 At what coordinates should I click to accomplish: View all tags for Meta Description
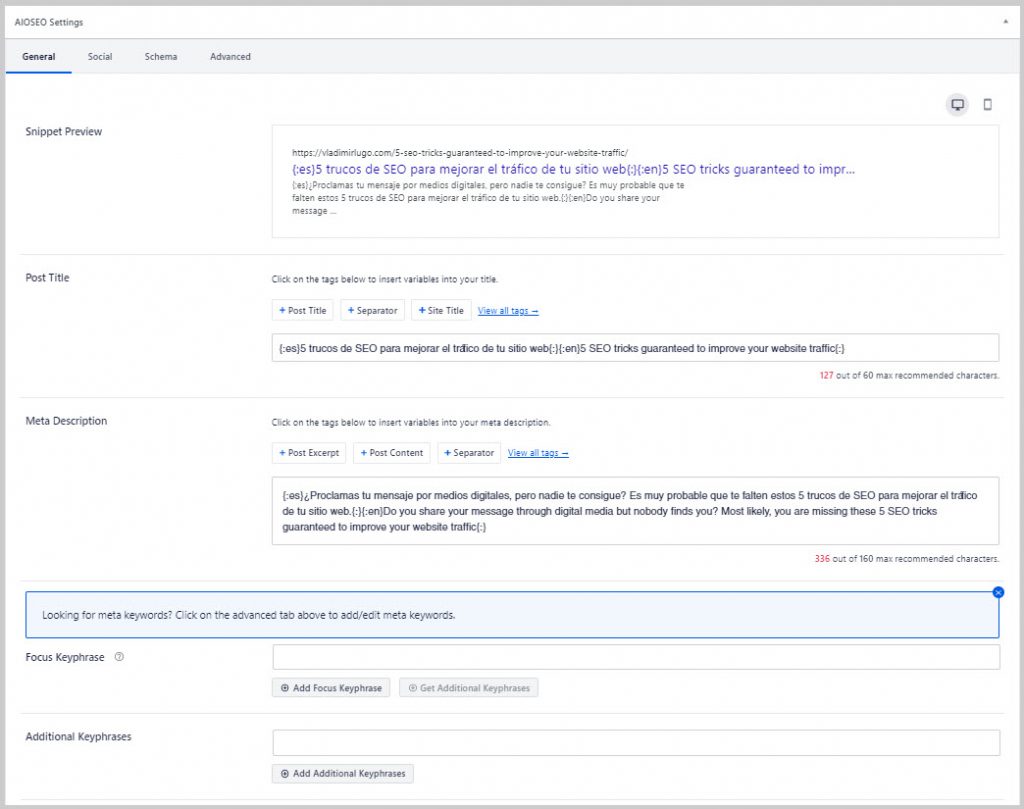pyautogui.click(x=538, y=453)
